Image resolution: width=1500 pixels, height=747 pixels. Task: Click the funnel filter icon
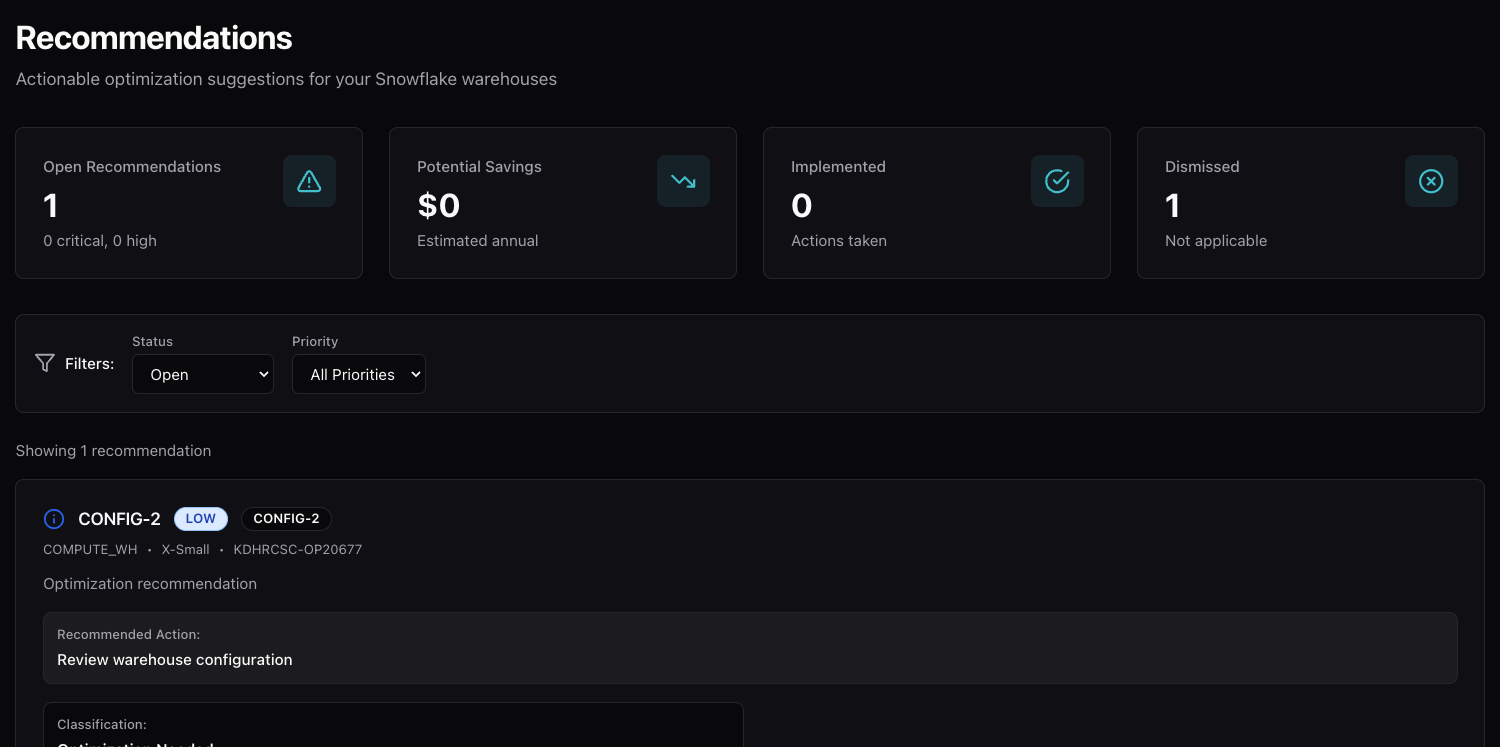point(45,363)
